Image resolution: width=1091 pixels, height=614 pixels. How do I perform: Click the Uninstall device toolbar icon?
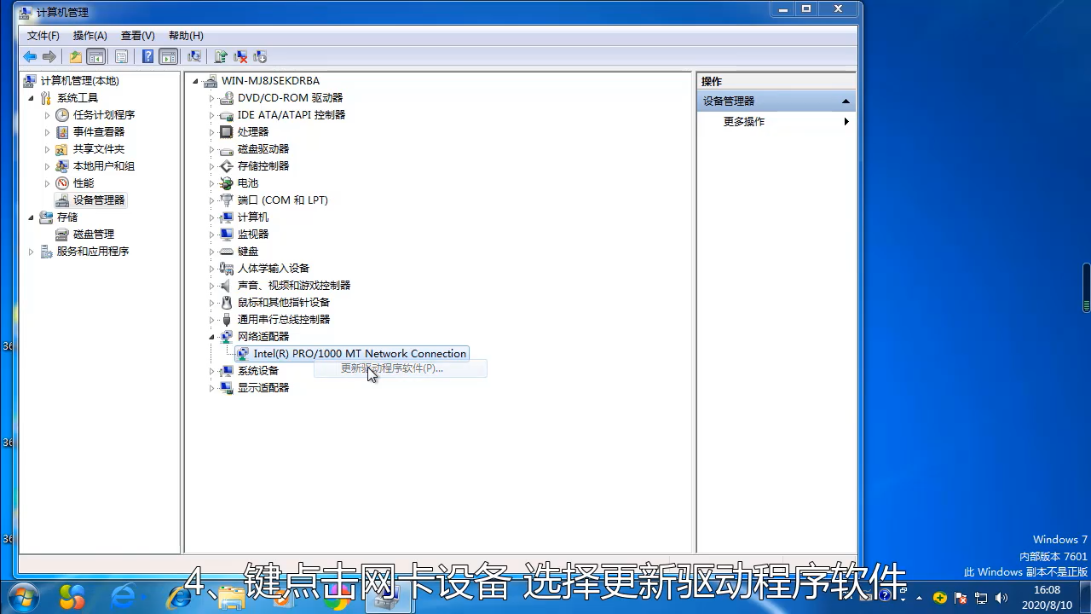tap(241, 57)
